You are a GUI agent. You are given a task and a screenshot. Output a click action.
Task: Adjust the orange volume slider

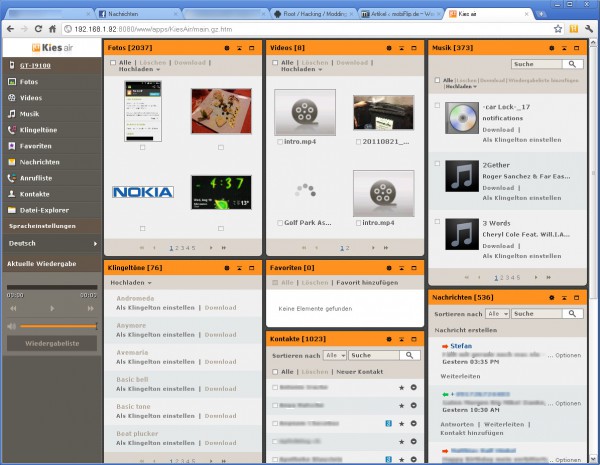click(x=58, y=326)
